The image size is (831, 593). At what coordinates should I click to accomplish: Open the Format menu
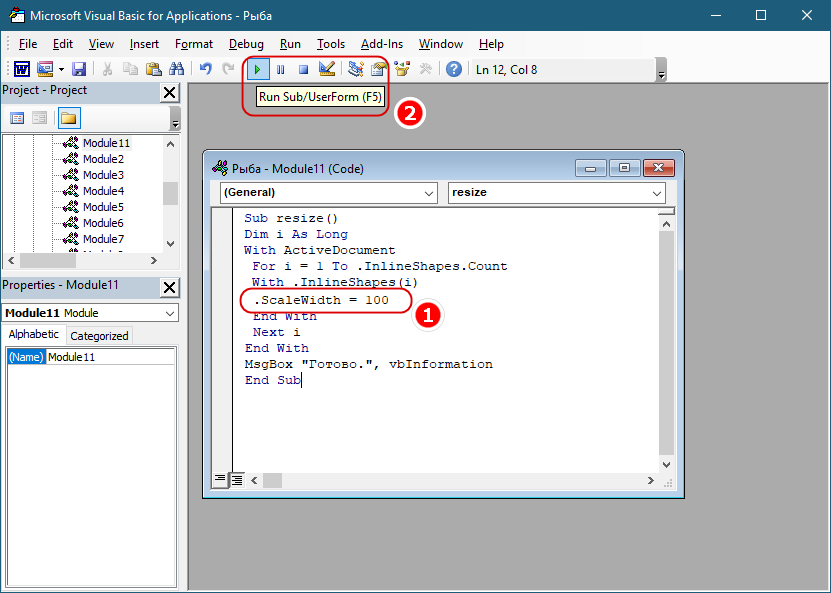tap(194, 44)
